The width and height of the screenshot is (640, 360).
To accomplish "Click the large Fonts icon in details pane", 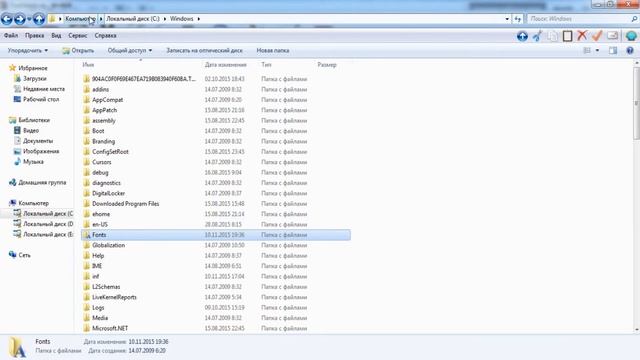I will pyautogui.click(x=17, y=347).
